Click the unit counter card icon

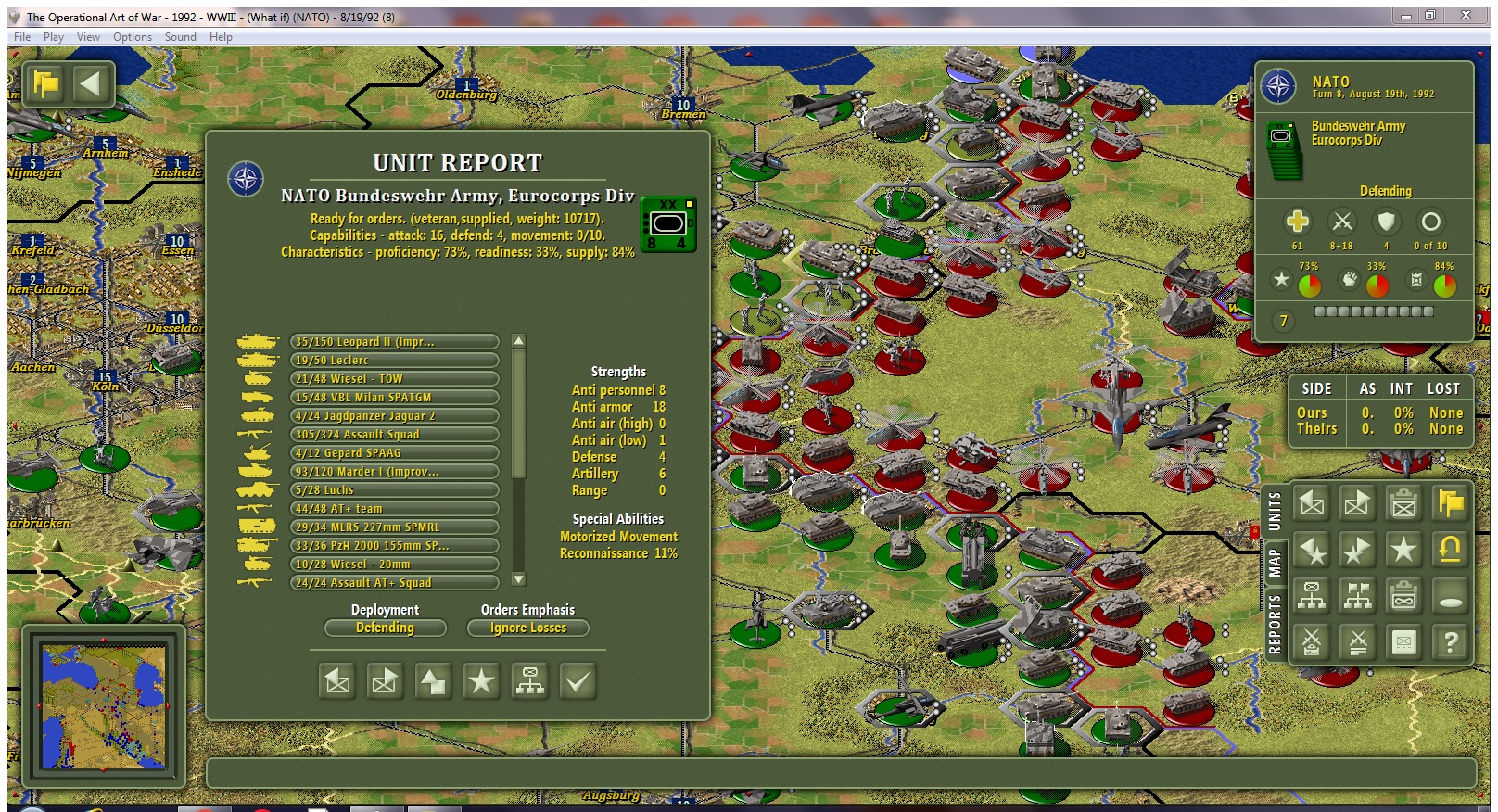pyautogui.click(x=1403, y=641)
